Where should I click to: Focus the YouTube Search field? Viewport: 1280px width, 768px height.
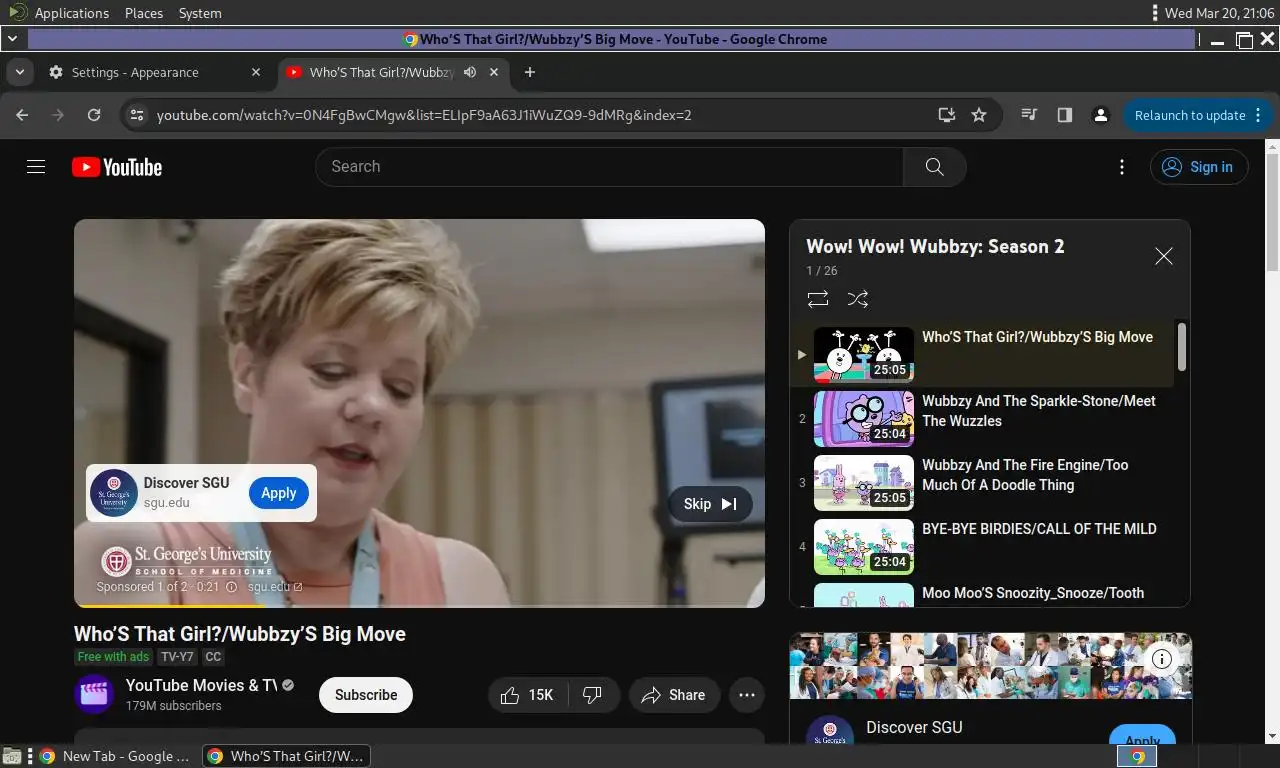[x=610, y=167]
